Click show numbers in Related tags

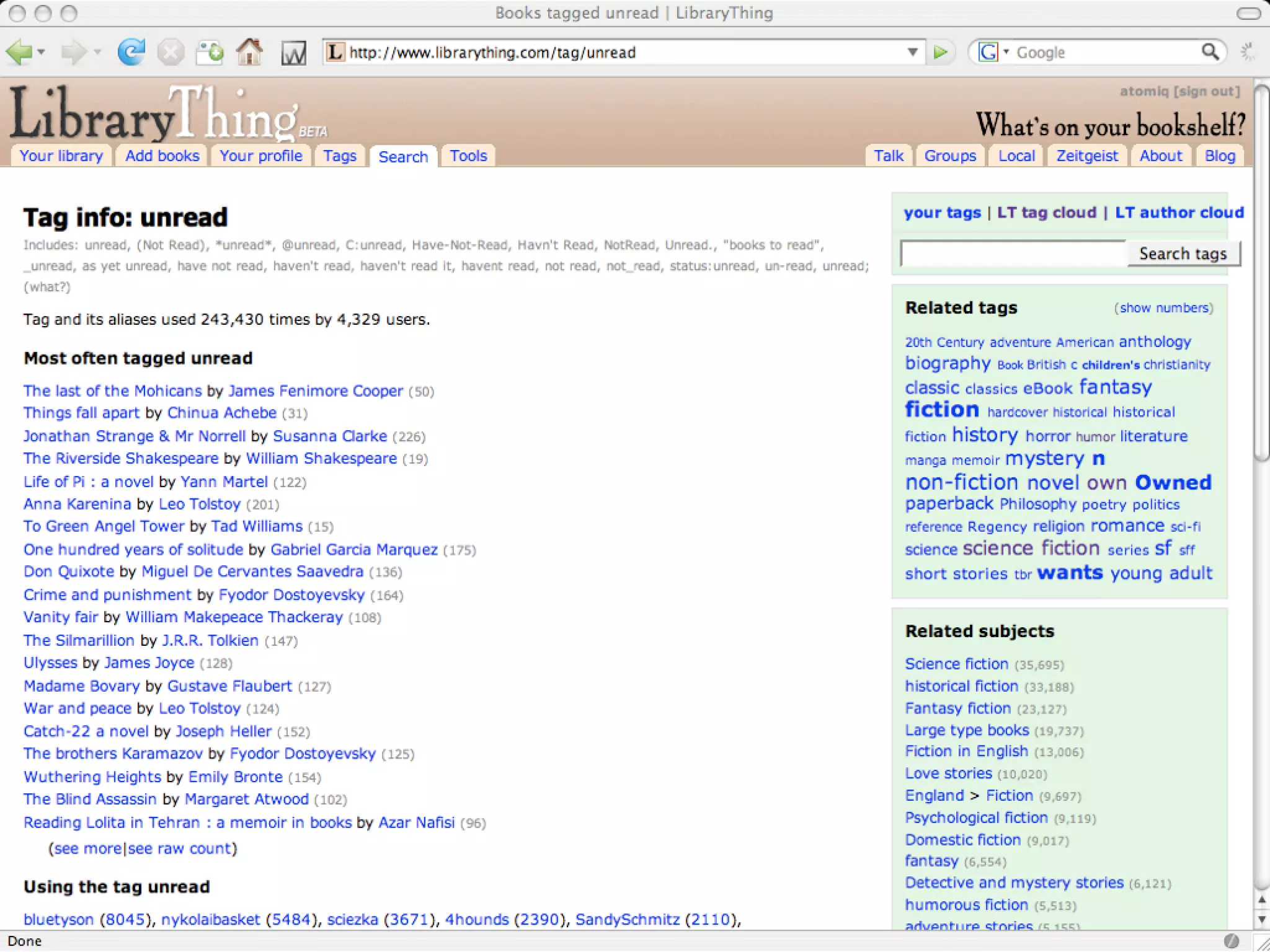[x=1164, y=308]
